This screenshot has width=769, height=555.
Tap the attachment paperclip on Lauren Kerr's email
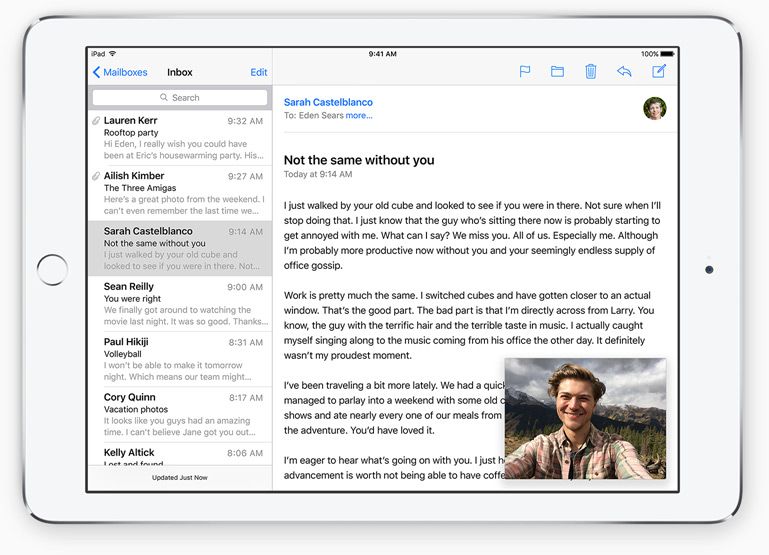click(x=96, y=121)
